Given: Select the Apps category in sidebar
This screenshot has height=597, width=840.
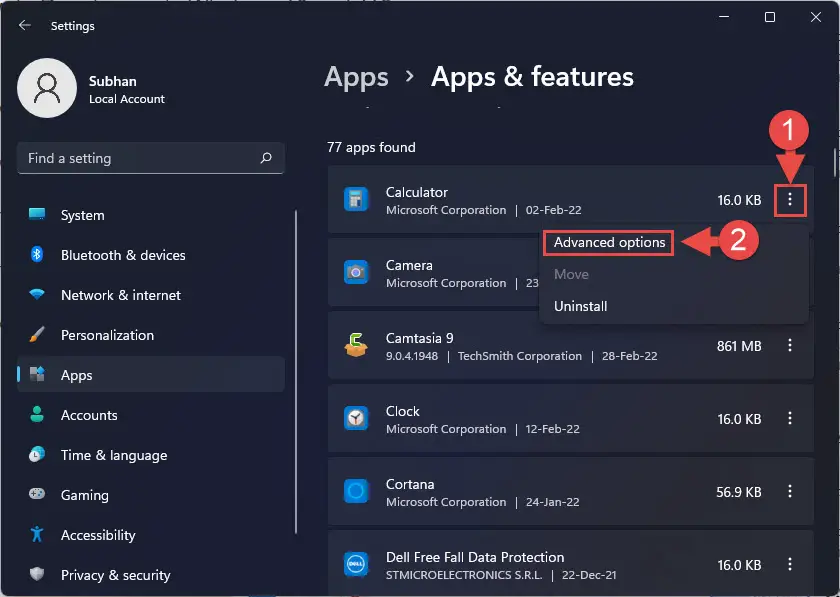Looking at the screenshot, I should (x=151, y=375).
